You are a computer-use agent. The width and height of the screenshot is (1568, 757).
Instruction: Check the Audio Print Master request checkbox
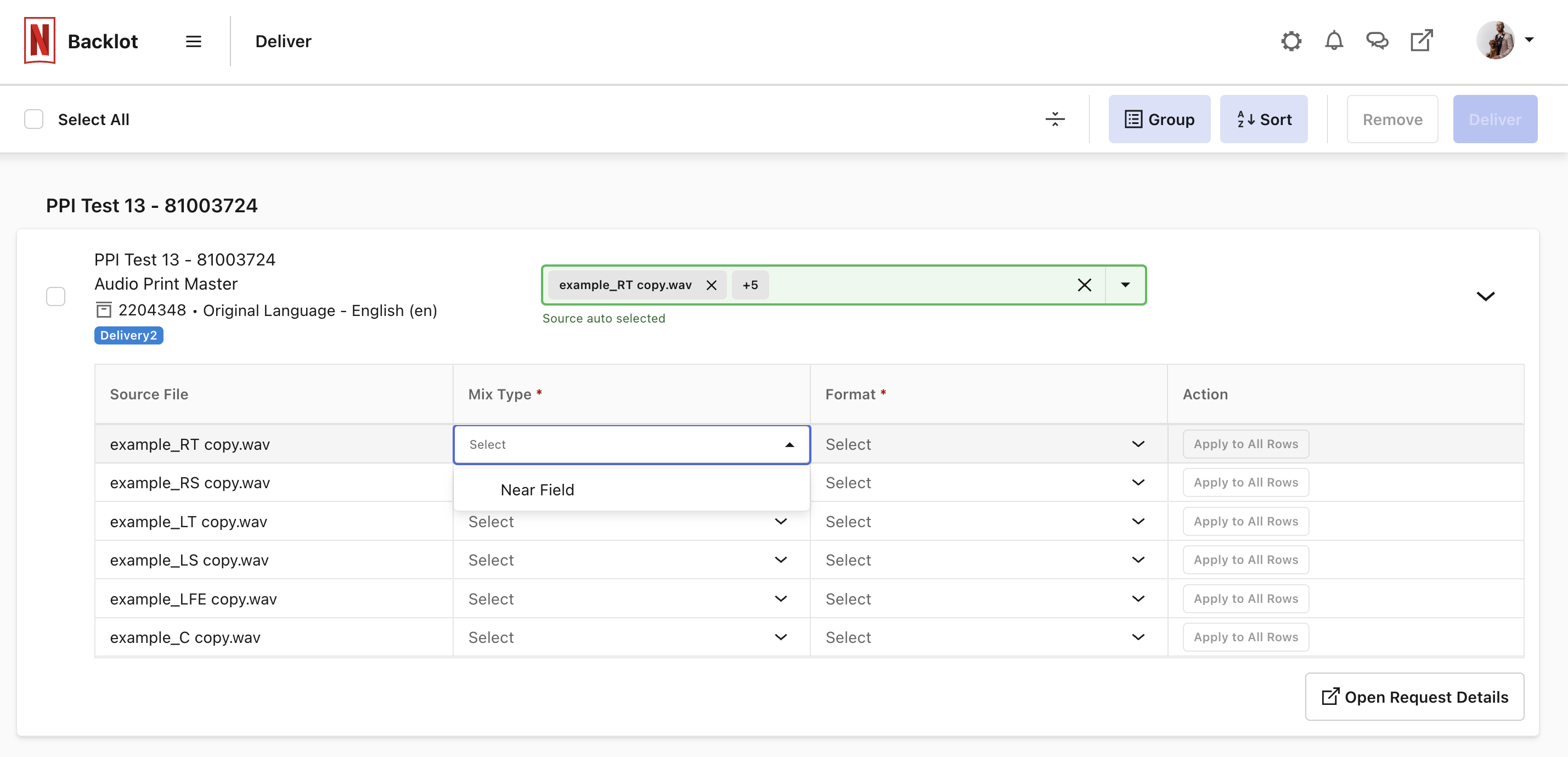coord(55,296)
